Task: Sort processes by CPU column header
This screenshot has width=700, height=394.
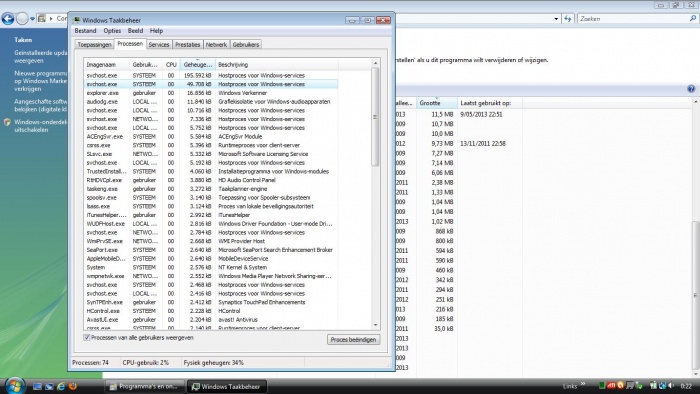Action: click(171, 65)
